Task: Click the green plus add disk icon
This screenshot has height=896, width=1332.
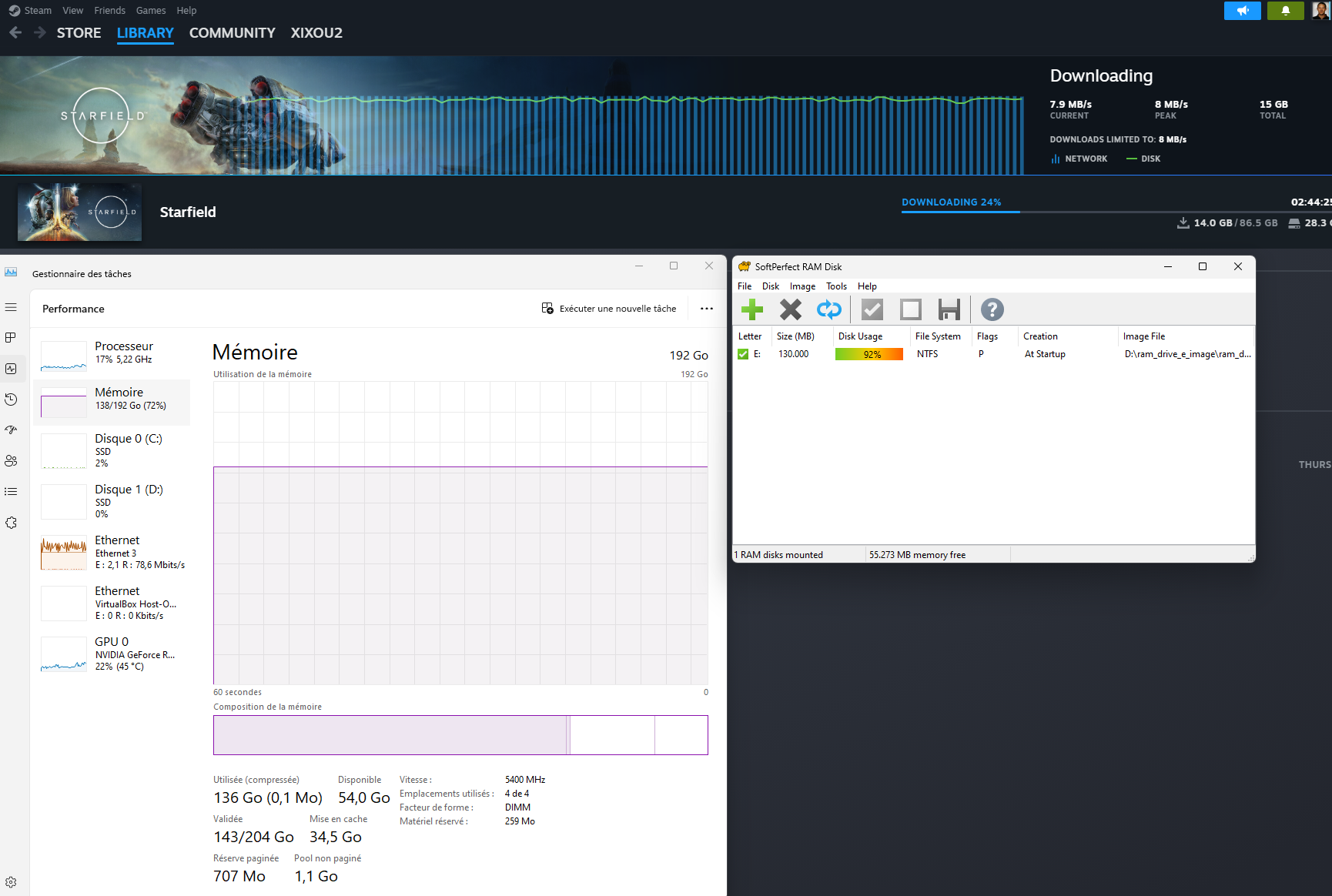Action: (x=751, y=309)
